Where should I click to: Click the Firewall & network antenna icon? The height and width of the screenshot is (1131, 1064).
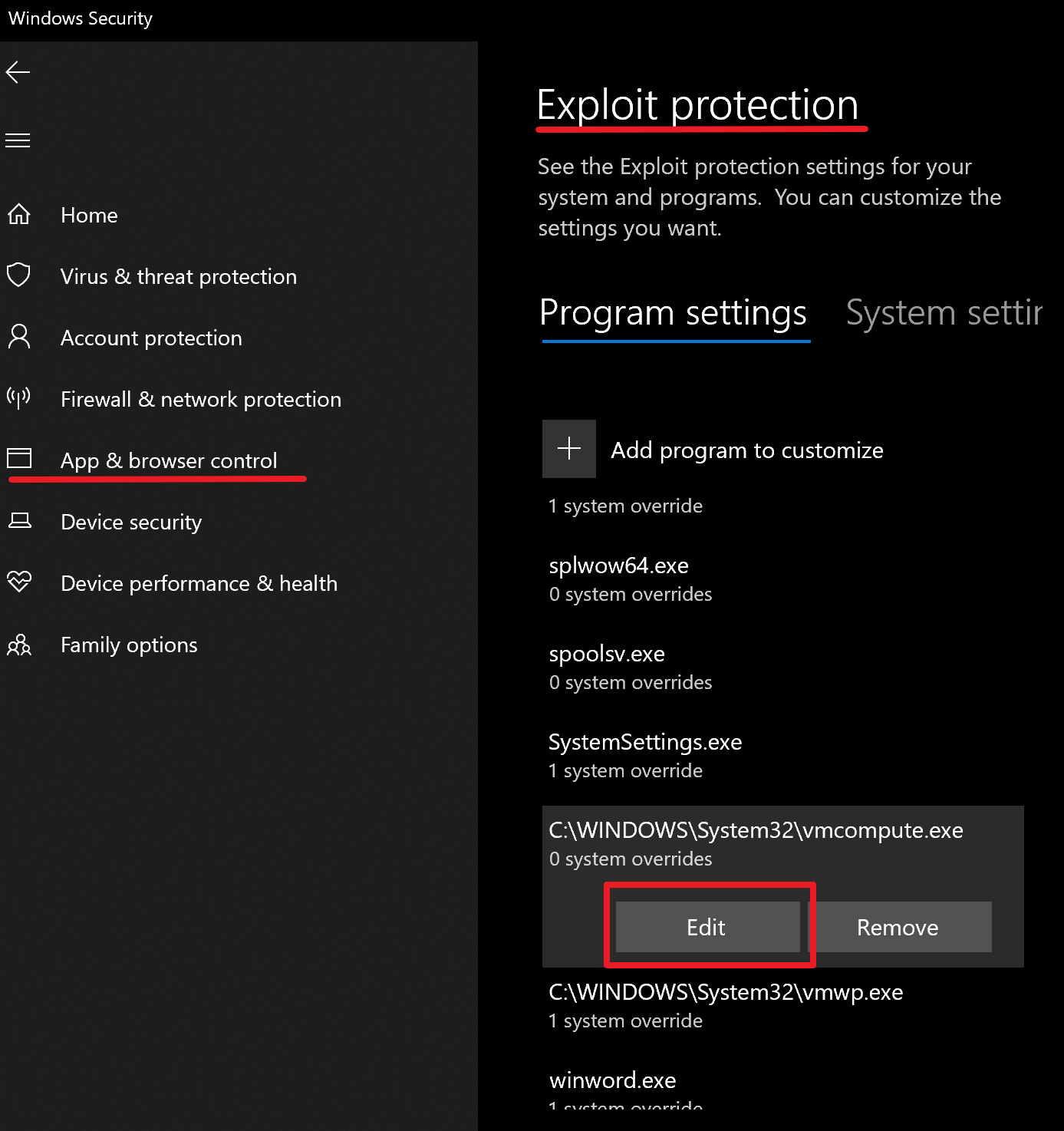coord(19,397)
